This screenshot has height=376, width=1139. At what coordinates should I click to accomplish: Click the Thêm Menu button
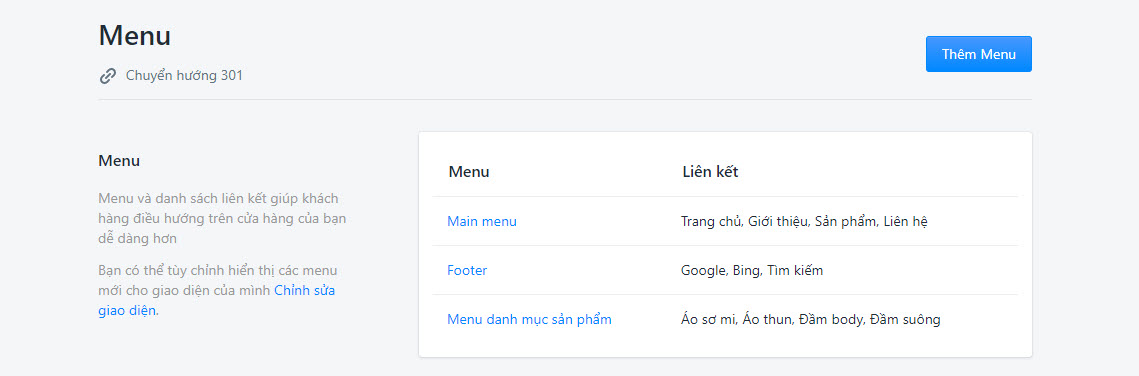pos(978,54)
